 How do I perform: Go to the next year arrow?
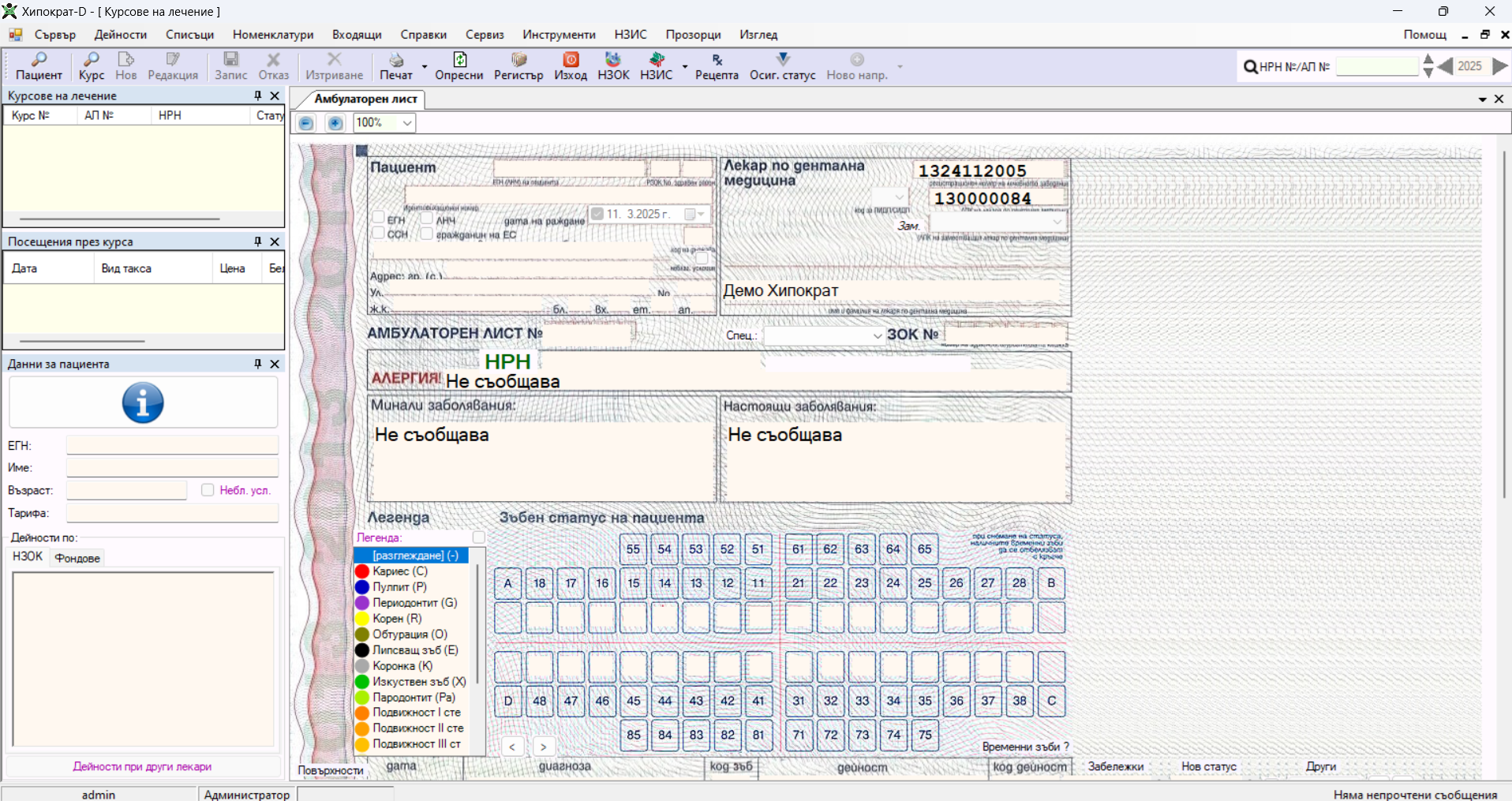(1500, 66)
